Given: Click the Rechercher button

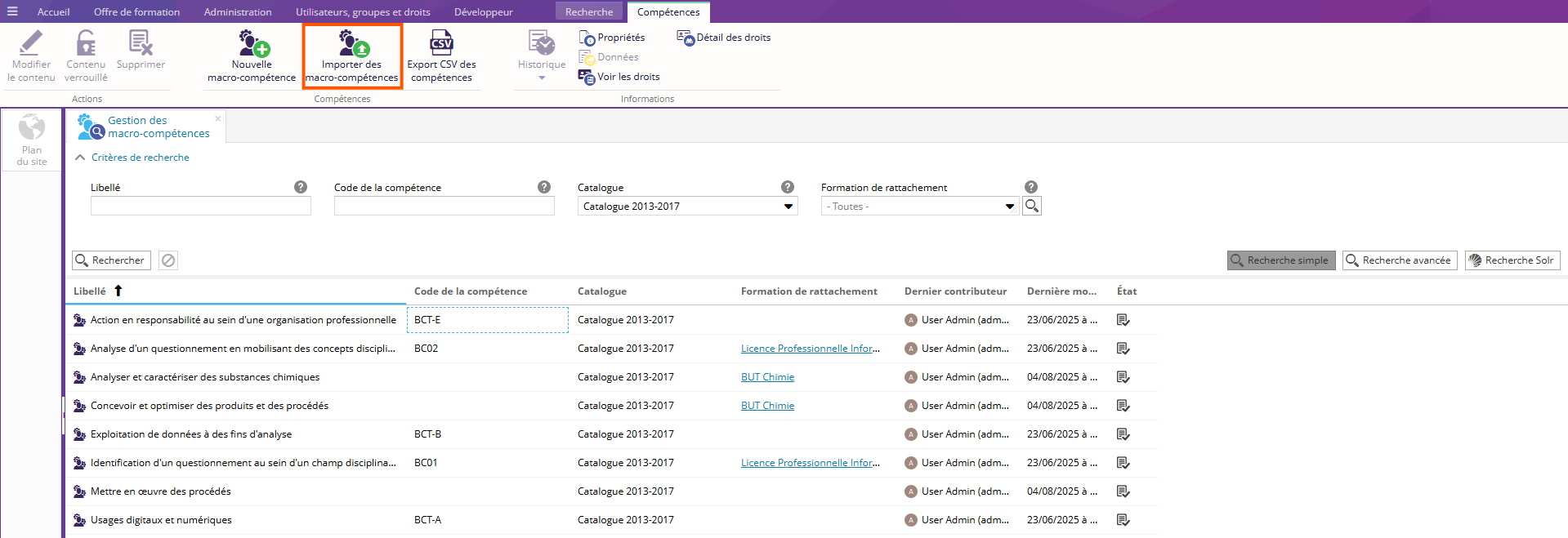Looking at the screenshot, I should [111, 260].
